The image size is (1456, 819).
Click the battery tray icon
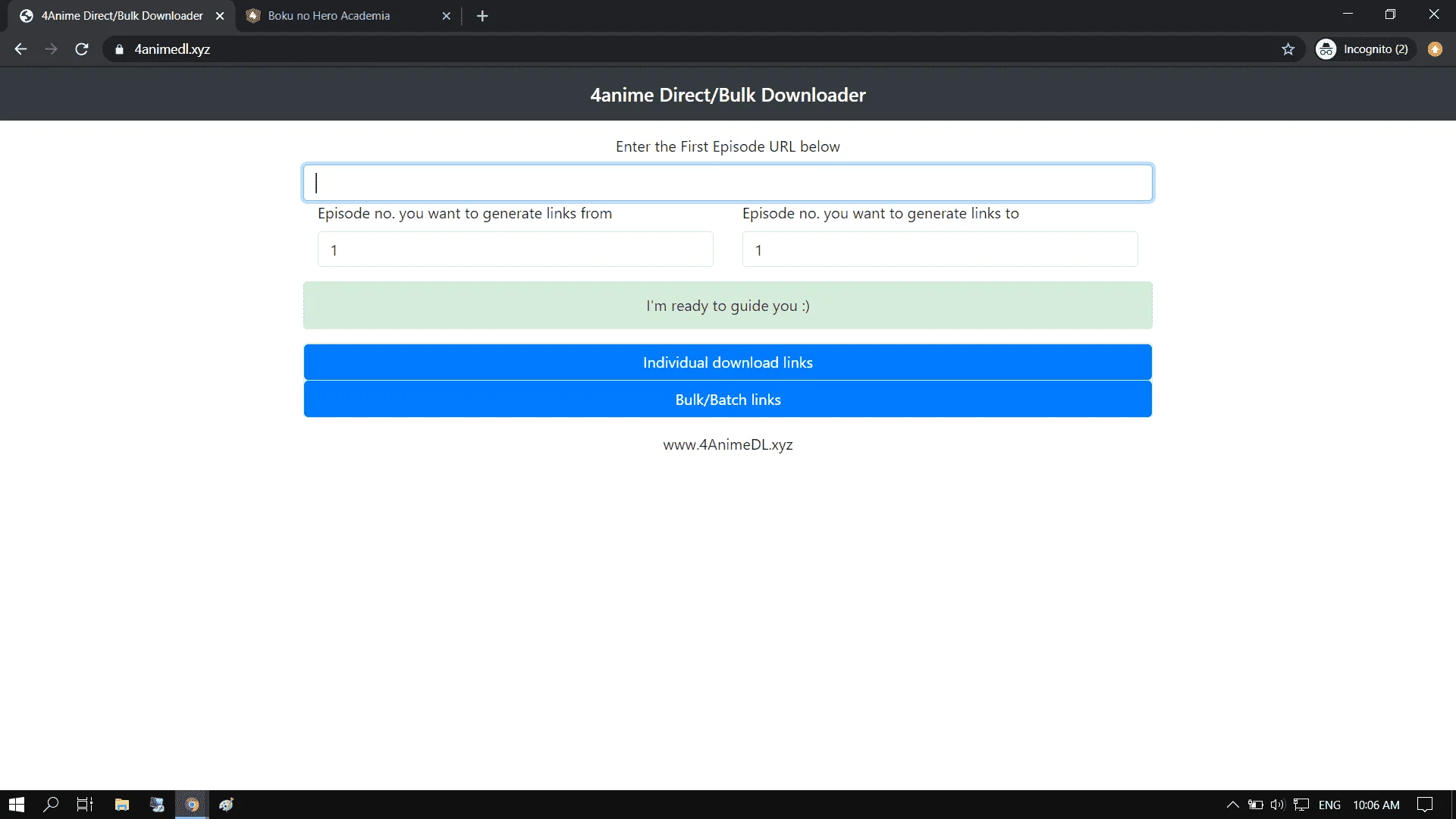click(1256, 805)
